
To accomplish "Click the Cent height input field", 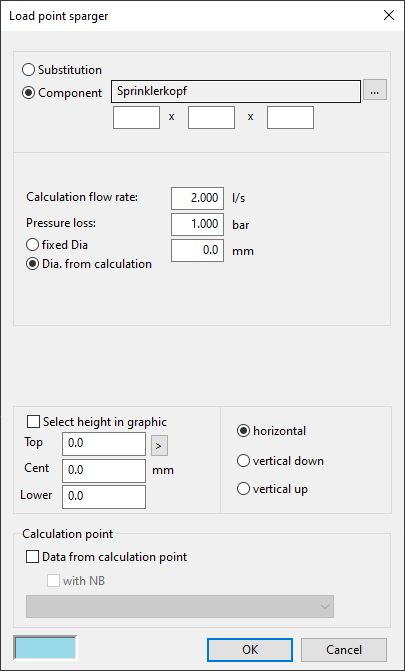I will (x=104, y=471).
